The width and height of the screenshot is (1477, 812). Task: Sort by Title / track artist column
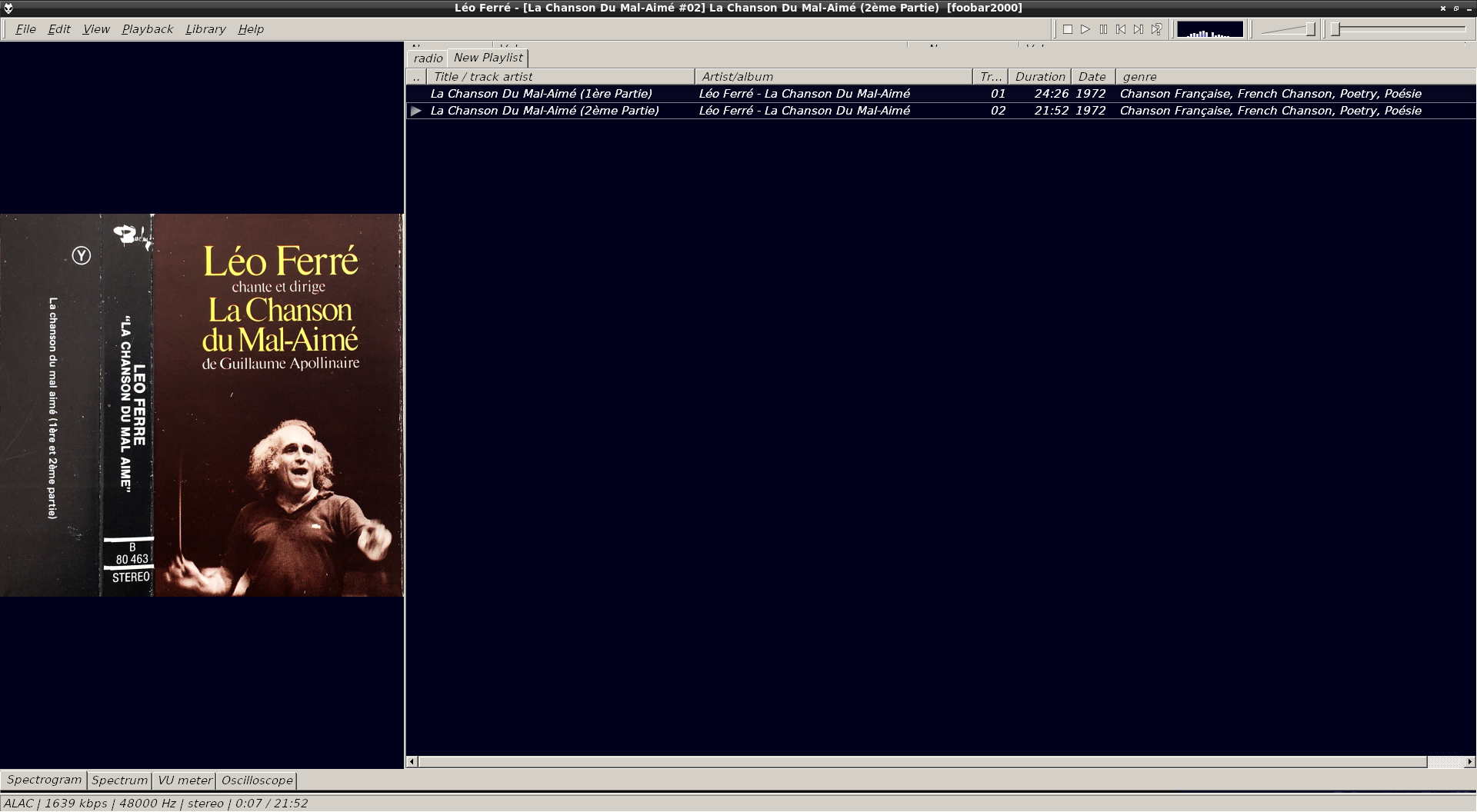click(561, 77)
